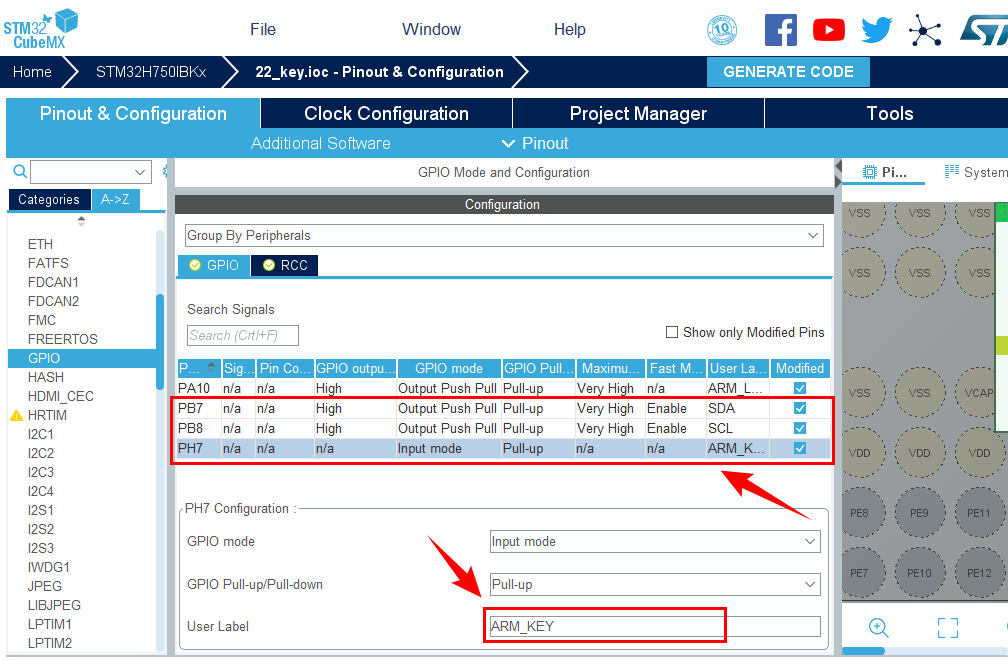Click the ST community network icon

(925, 30)
